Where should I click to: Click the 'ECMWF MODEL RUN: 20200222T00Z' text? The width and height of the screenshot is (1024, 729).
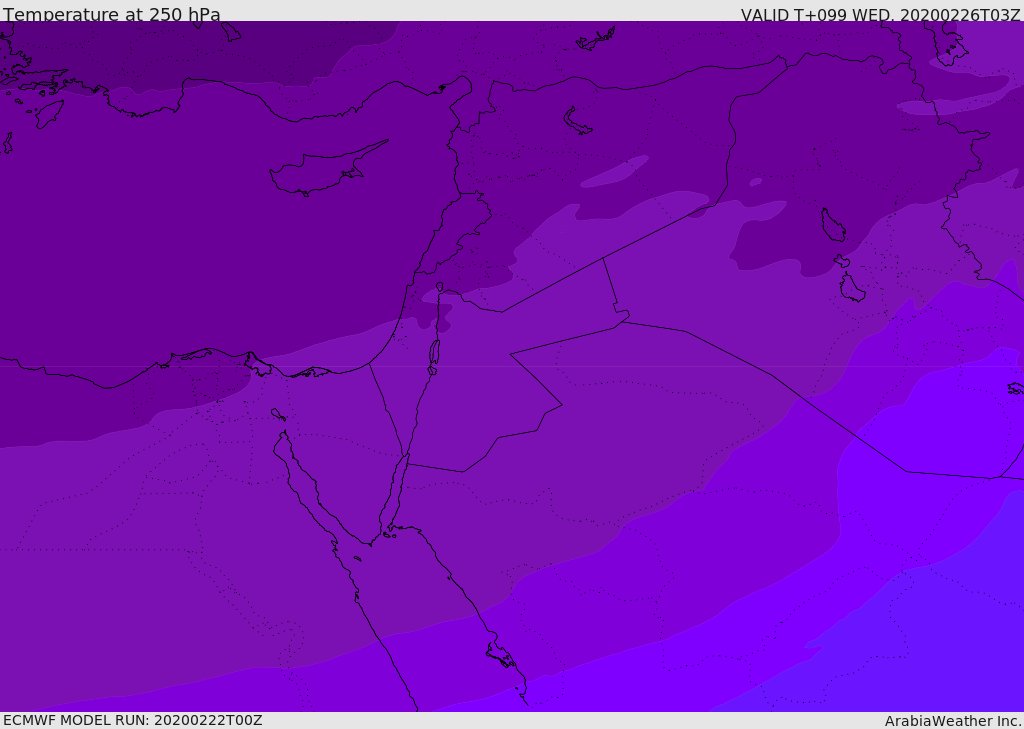tap(133, 720)
